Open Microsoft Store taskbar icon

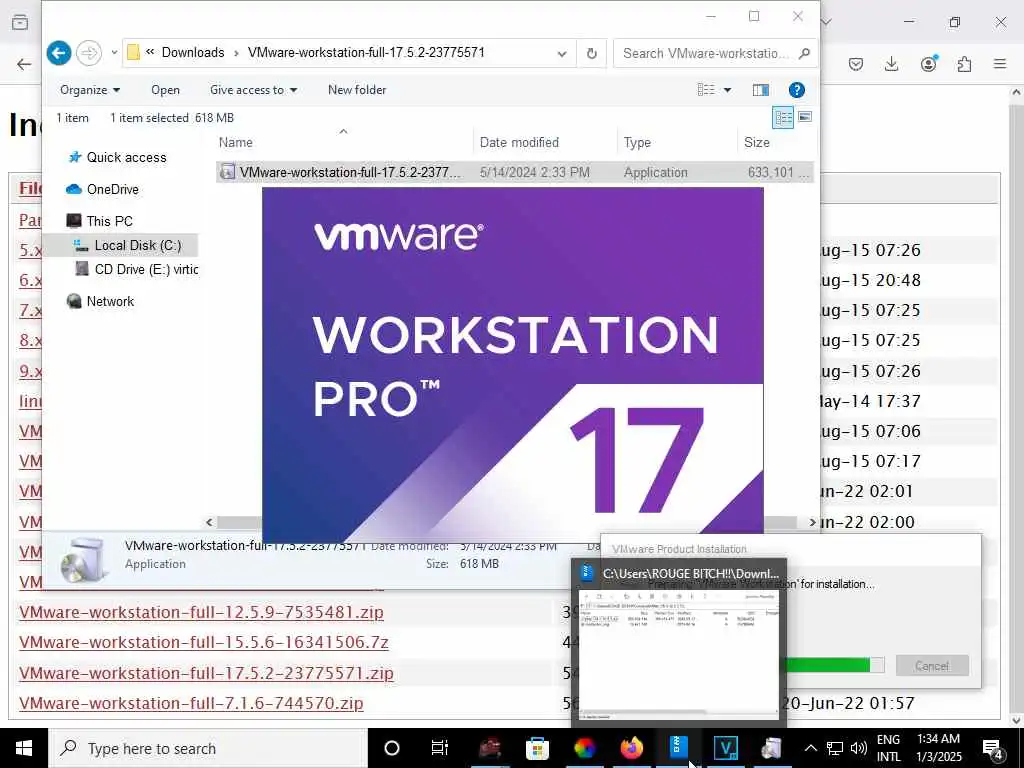coord(537,748)
